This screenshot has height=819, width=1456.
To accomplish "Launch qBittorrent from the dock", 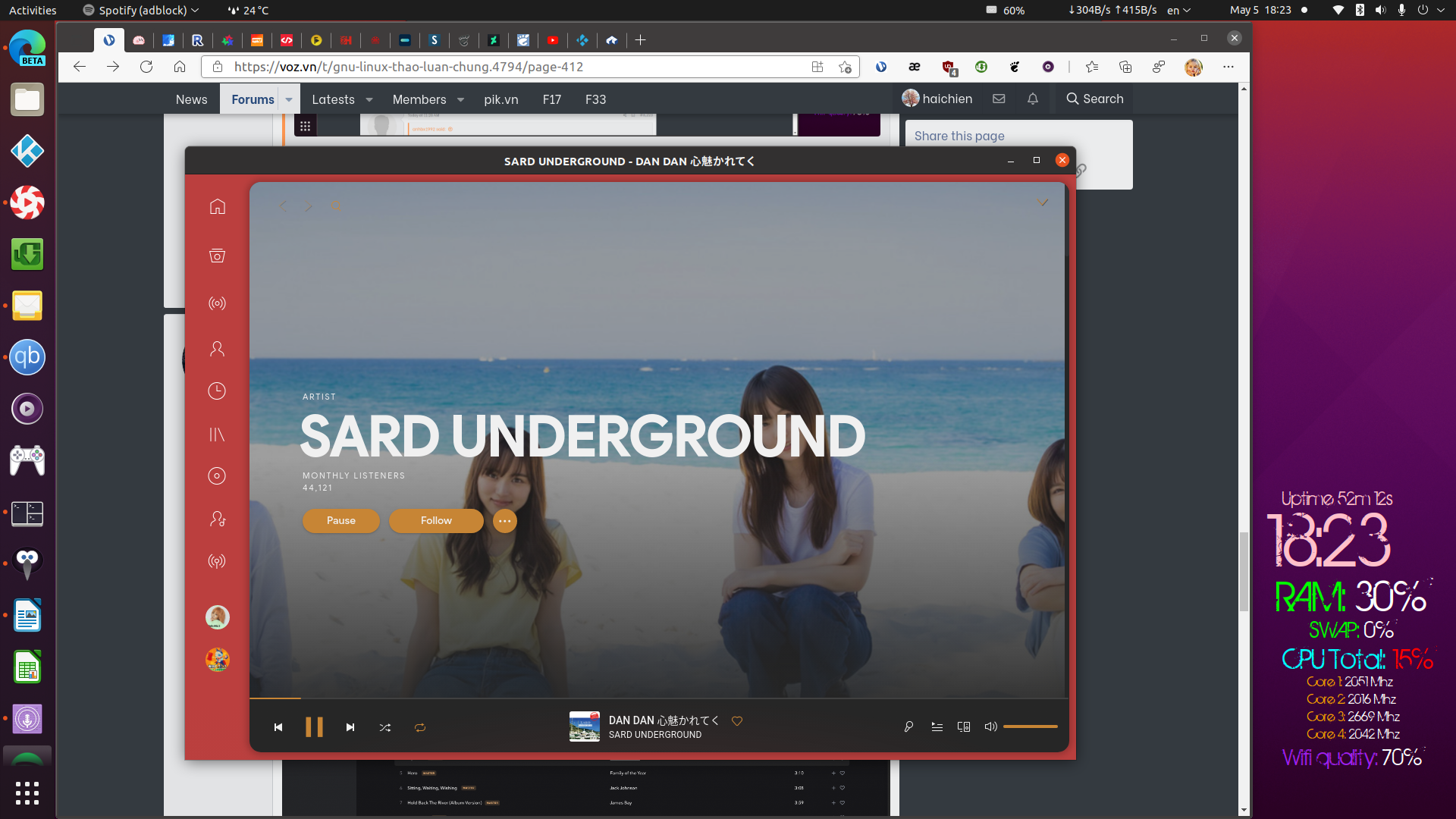I will 27,357.
